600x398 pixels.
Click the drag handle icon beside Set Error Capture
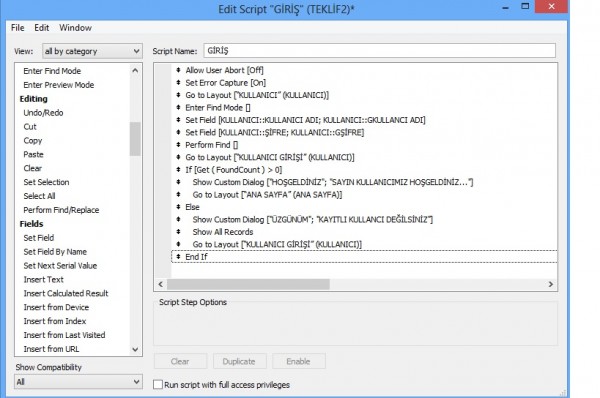point(178,82)
